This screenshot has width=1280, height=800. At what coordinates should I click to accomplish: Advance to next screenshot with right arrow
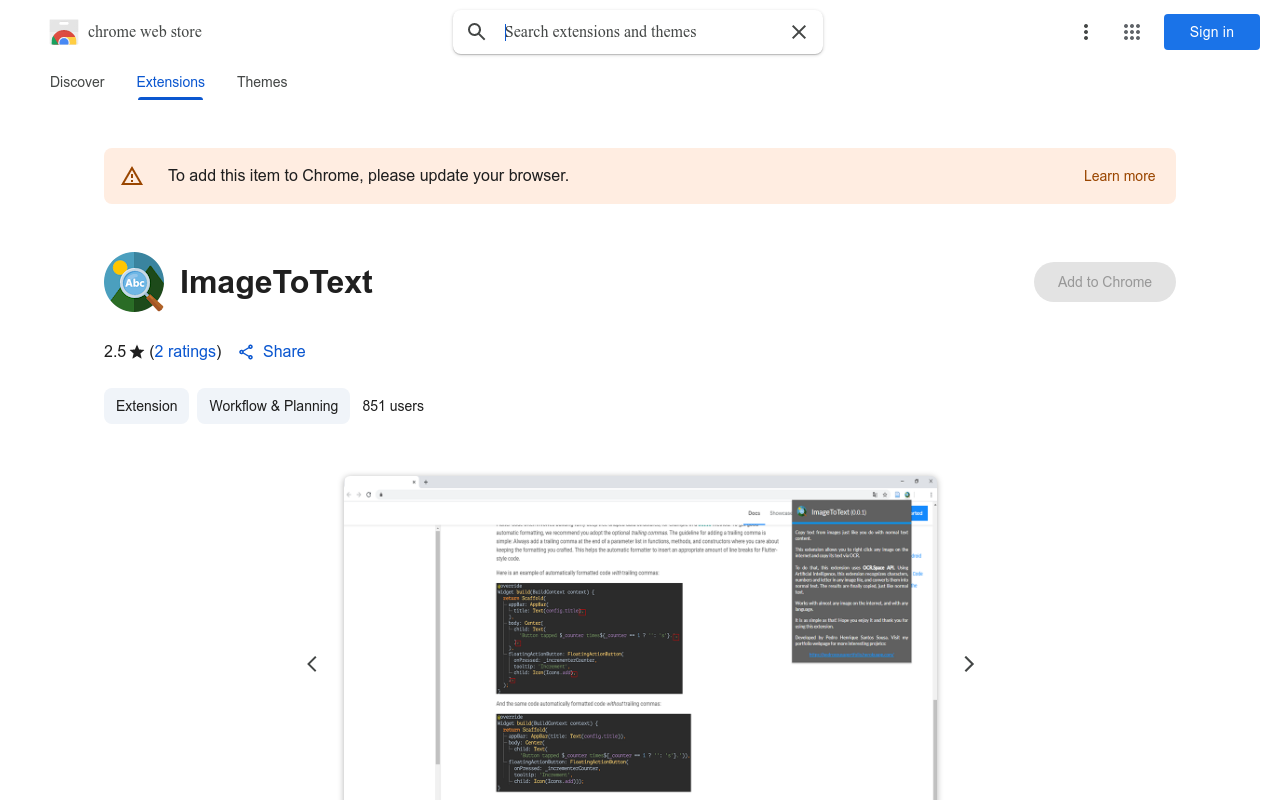(x=968, y=664)
